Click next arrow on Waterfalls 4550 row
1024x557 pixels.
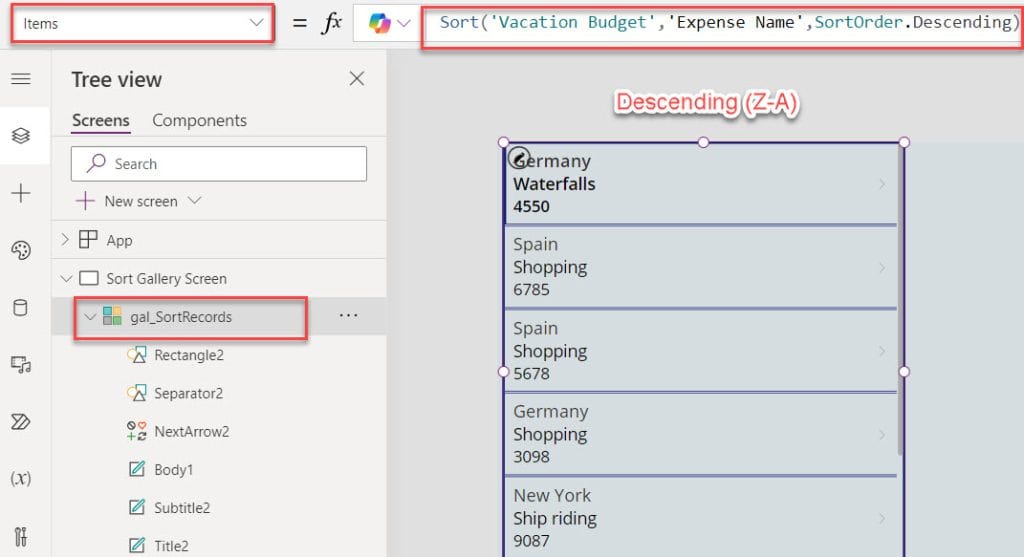882,184
